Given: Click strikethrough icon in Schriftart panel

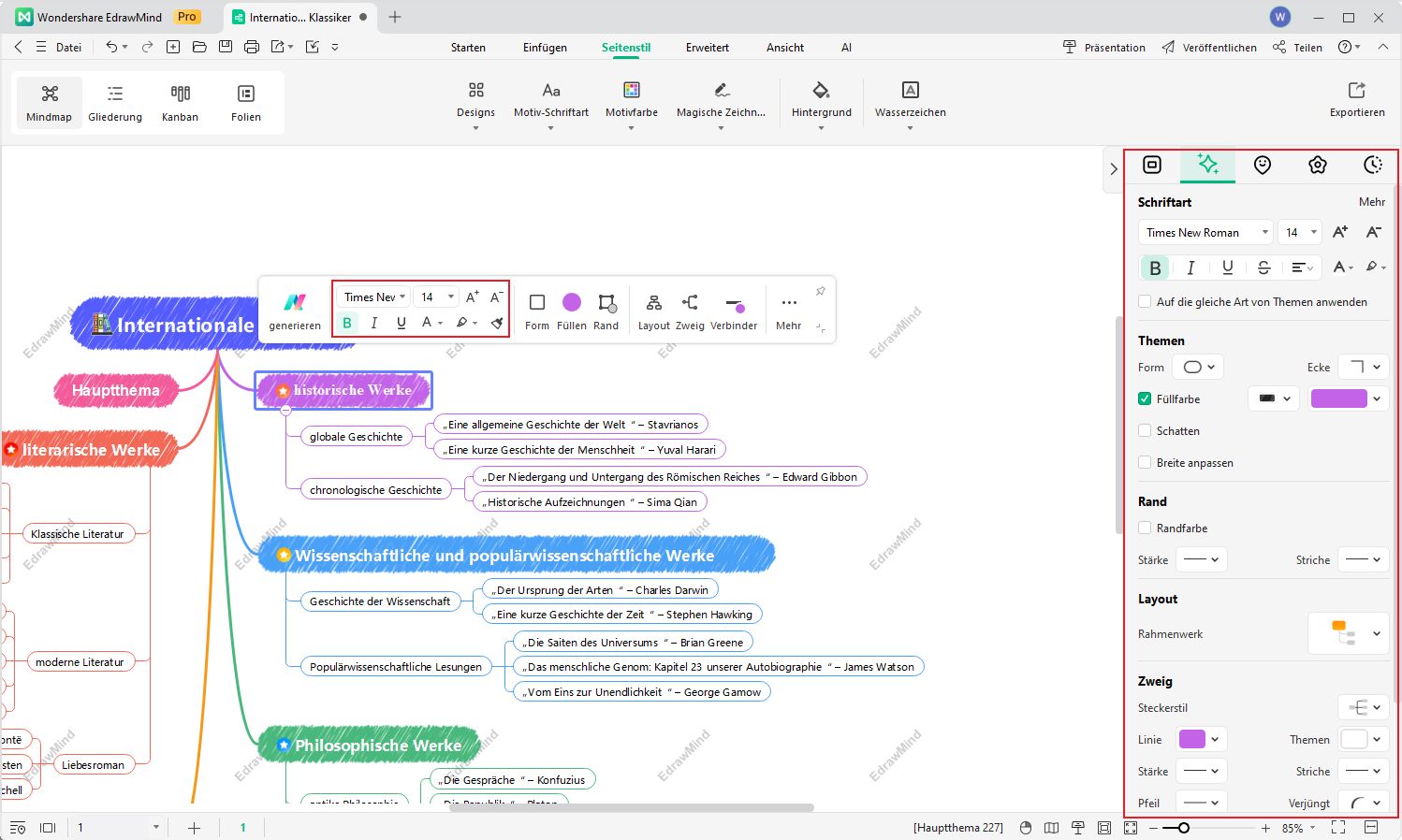Looking at the screenshot, I should (x=1263, y=268).
